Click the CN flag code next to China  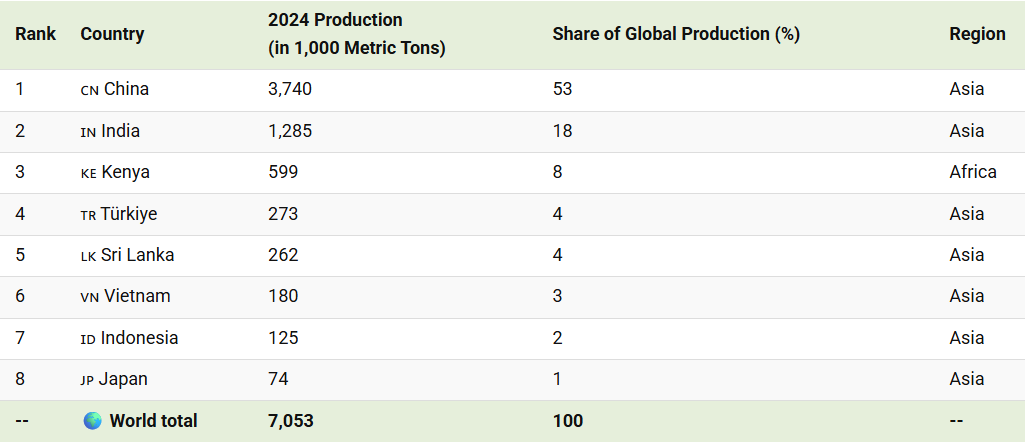90,90
